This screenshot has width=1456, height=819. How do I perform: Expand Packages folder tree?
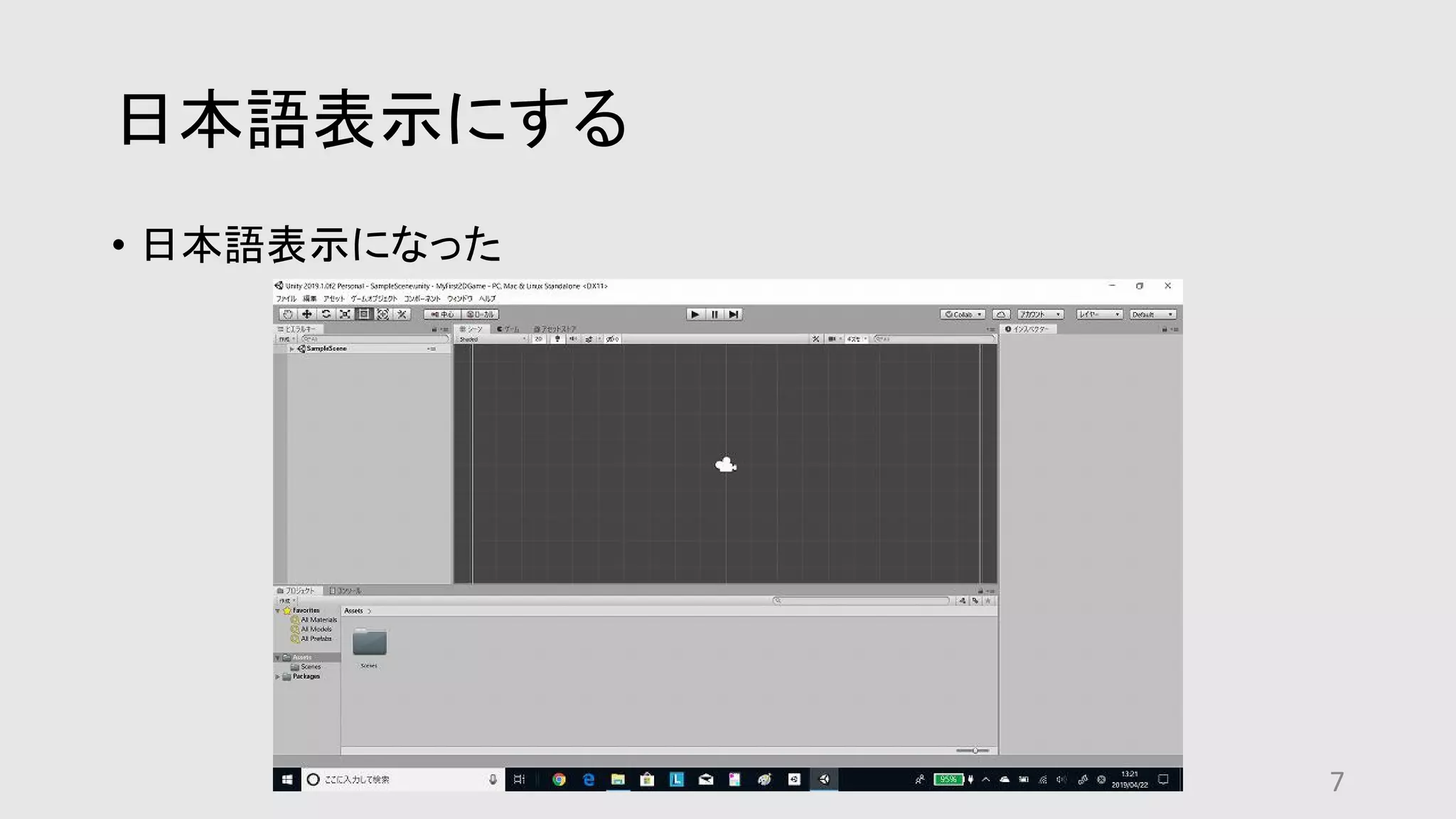(x=278, y=677)
